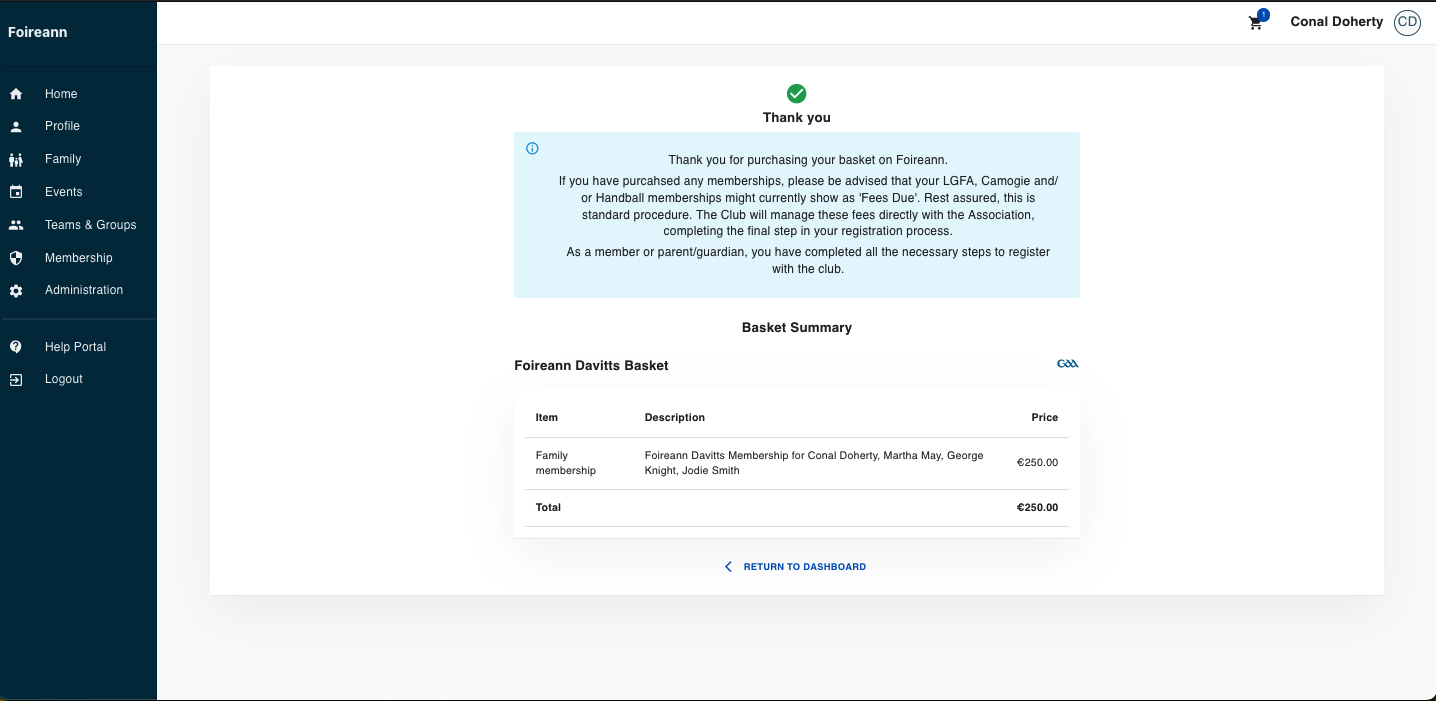Open the Help Portal link
Image resolution: width=1436 pixels, height=701 pixels.
coord(75,347)
